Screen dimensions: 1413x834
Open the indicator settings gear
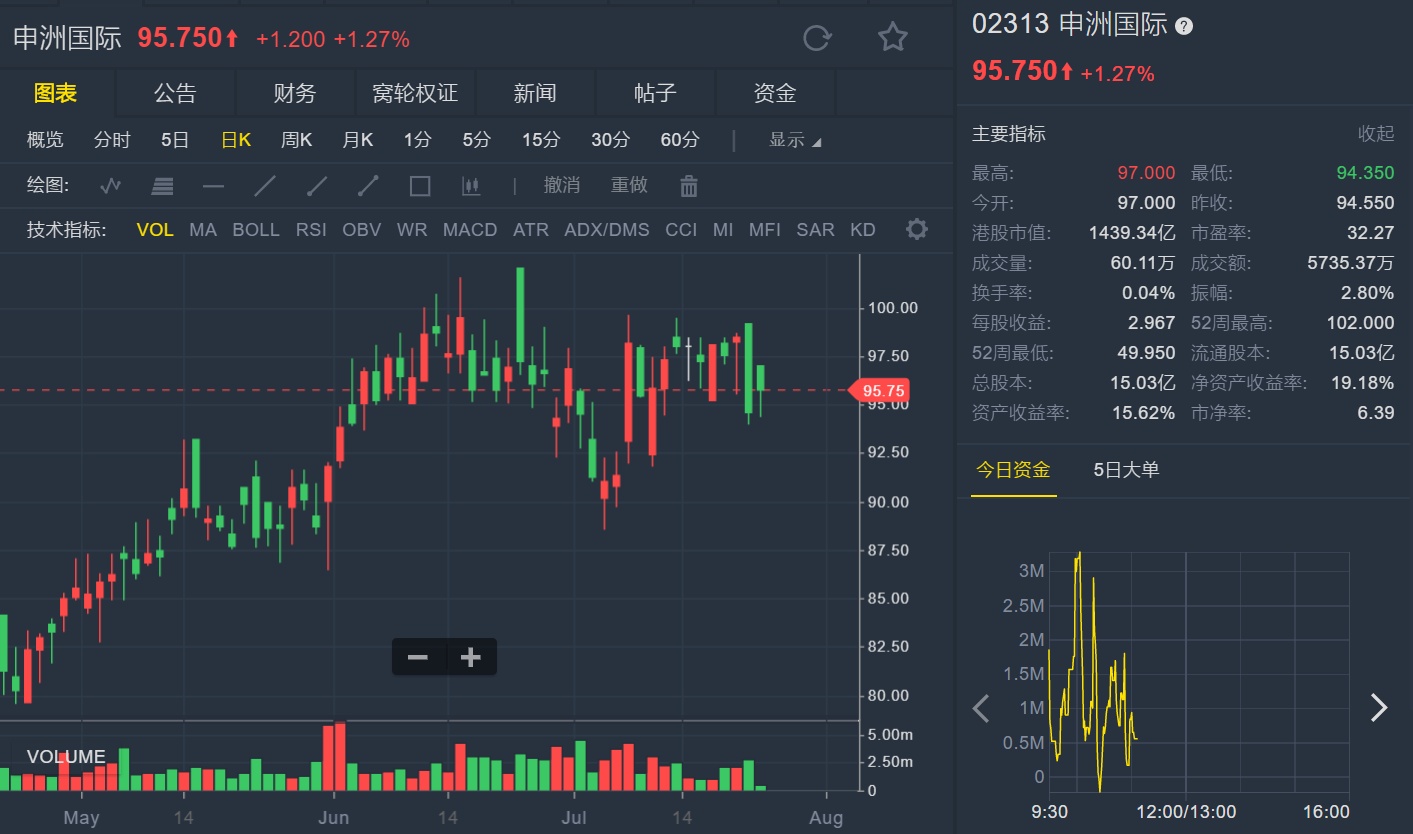(x=916, y=230)
